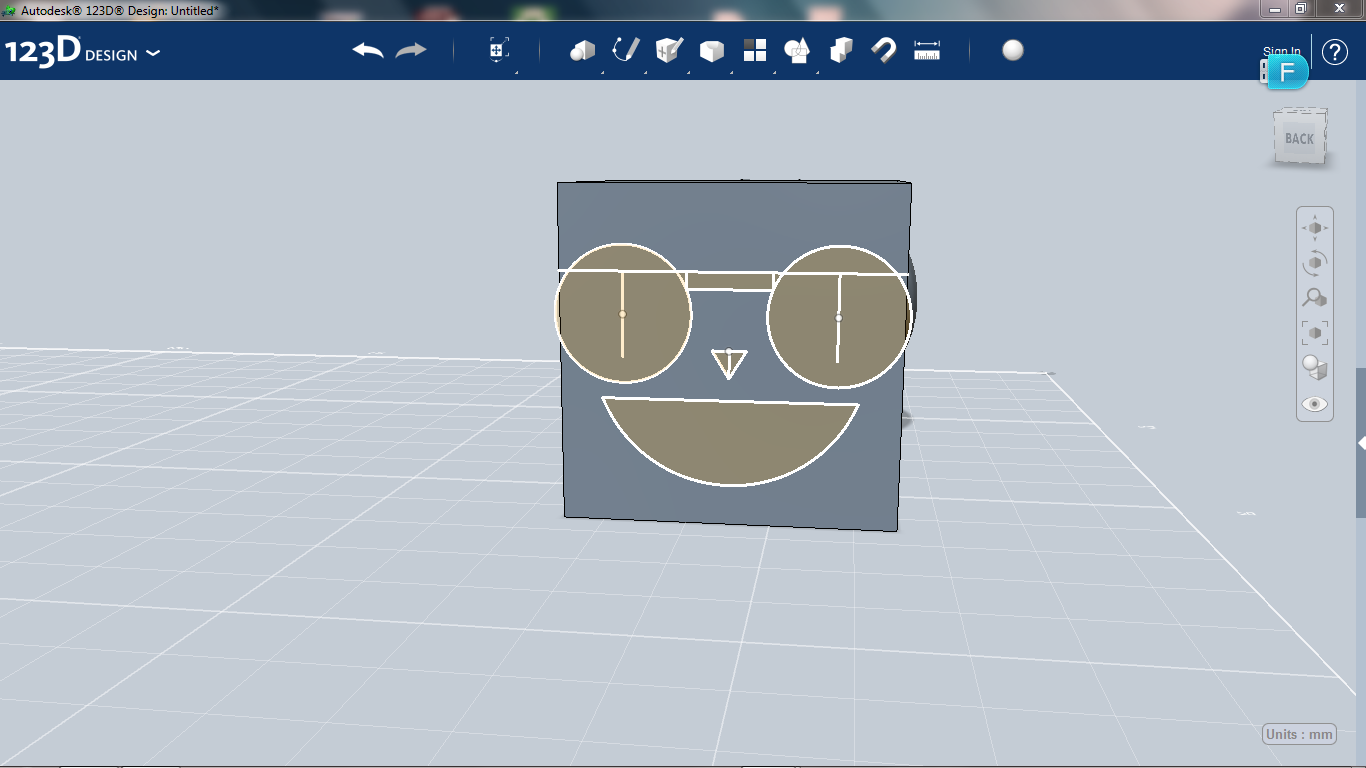Open the Pattern tools
The width and height of the screenshot is (1366, 768).
coord(755,50)
